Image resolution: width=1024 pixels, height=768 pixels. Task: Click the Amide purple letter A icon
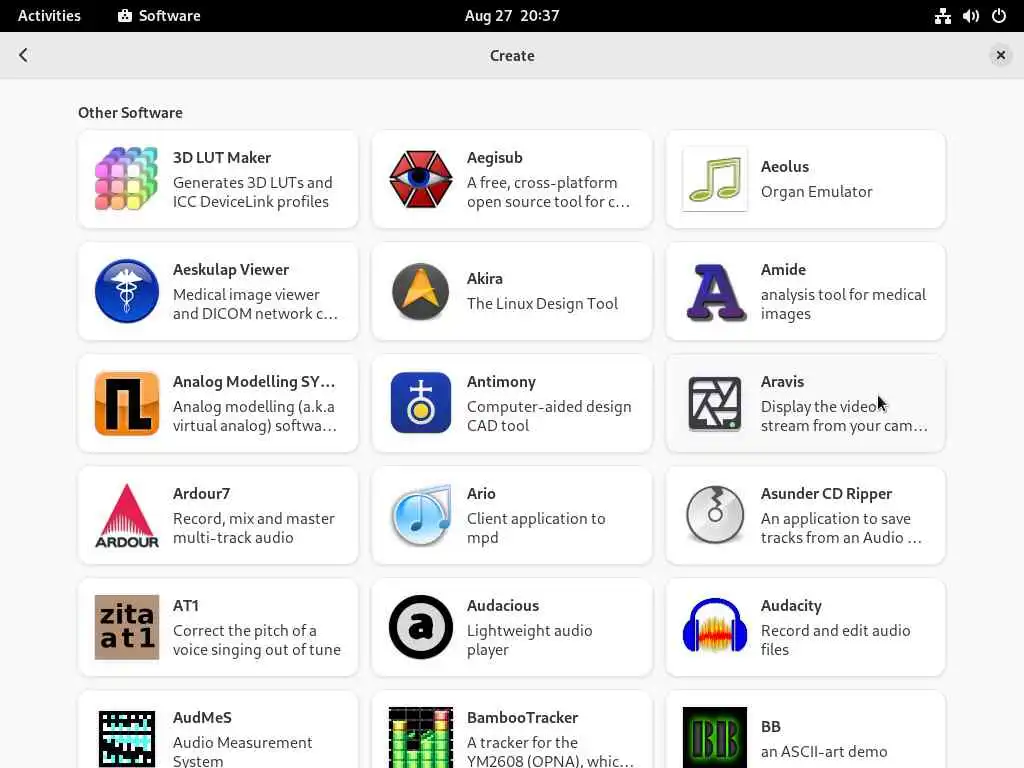(714, 292)
